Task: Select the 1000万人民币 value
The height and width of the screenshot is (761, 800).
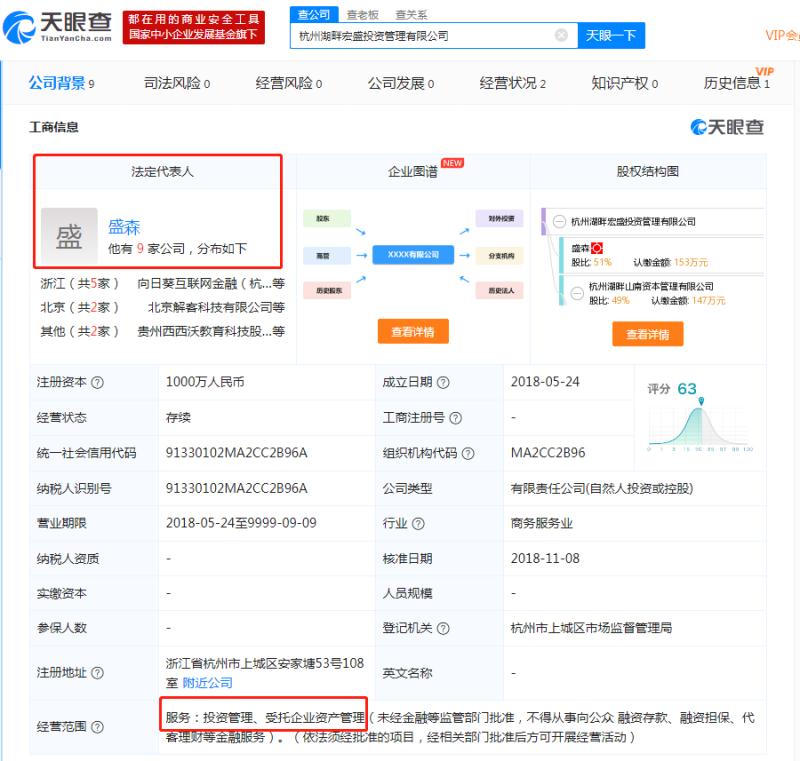Action: (x=205, y=382)
